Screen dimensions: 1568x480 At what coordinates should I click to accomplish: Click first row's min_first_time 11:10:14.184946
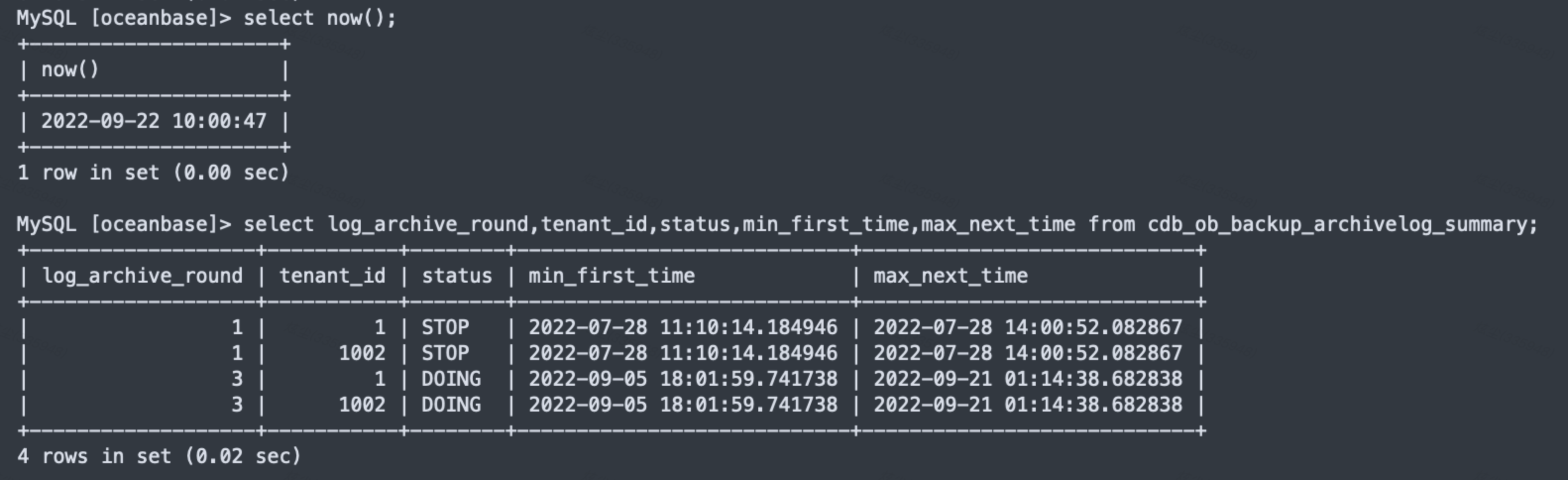749,328
